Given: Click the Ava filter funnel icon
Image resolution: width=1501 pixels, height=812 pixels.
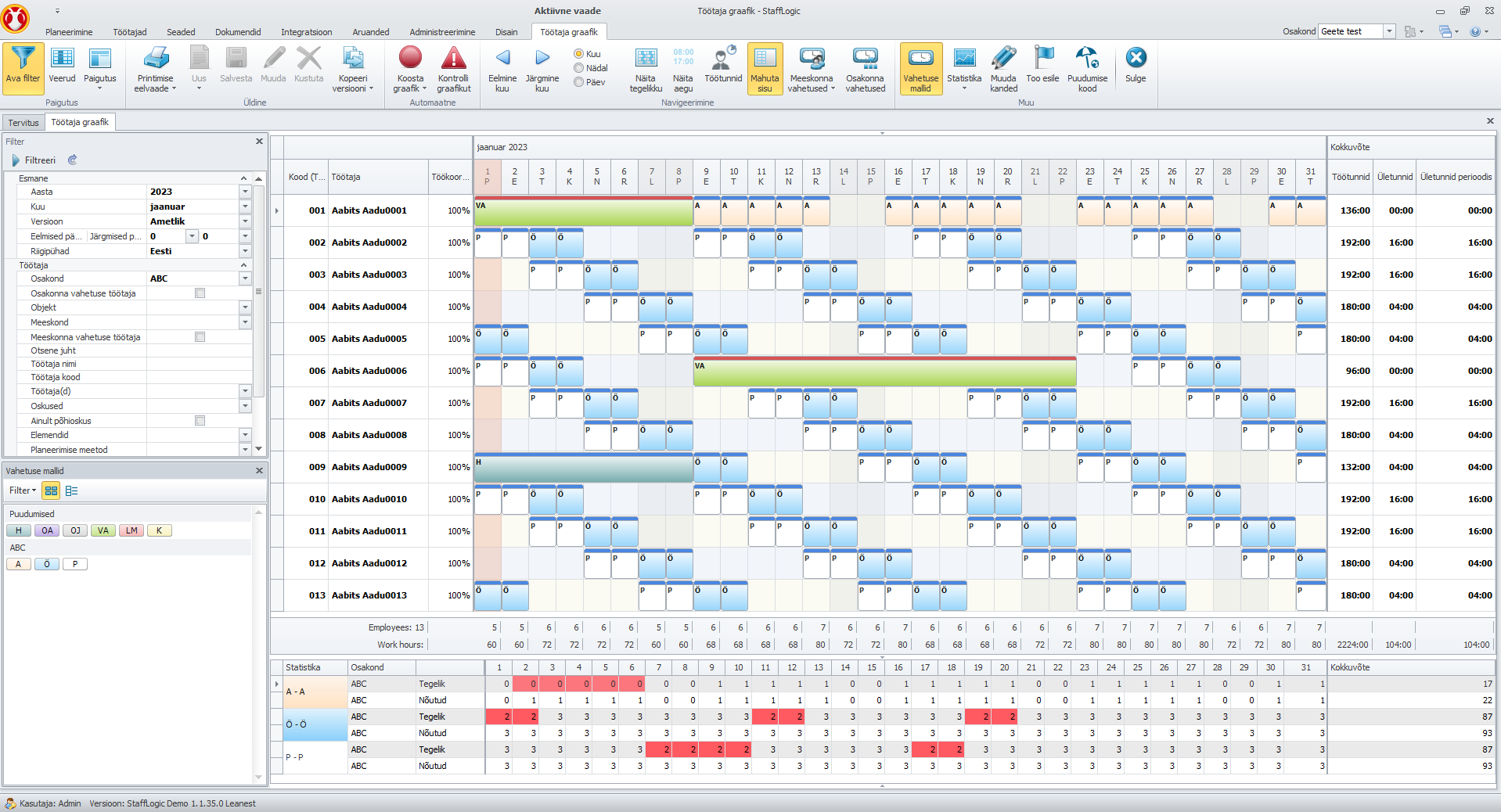Looking at the screenshot, I should pos(23,59).
